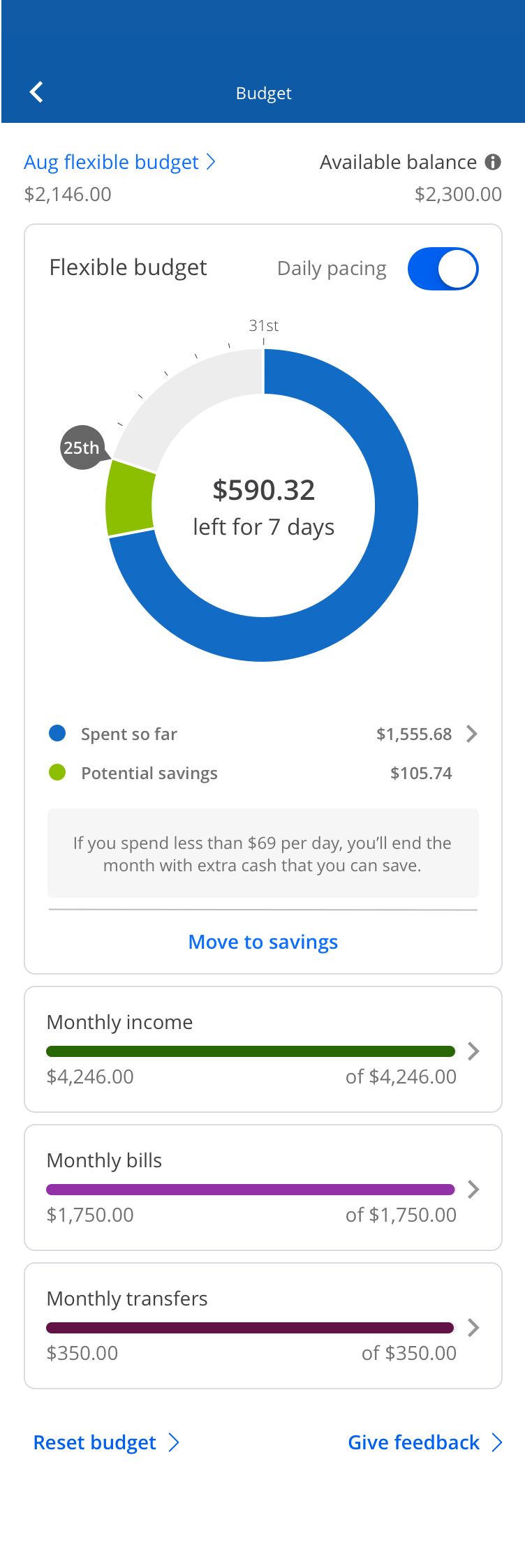The image size is (525, 1568).
Task: Click the Monthly transfers progress bar
Action: 250,1328
